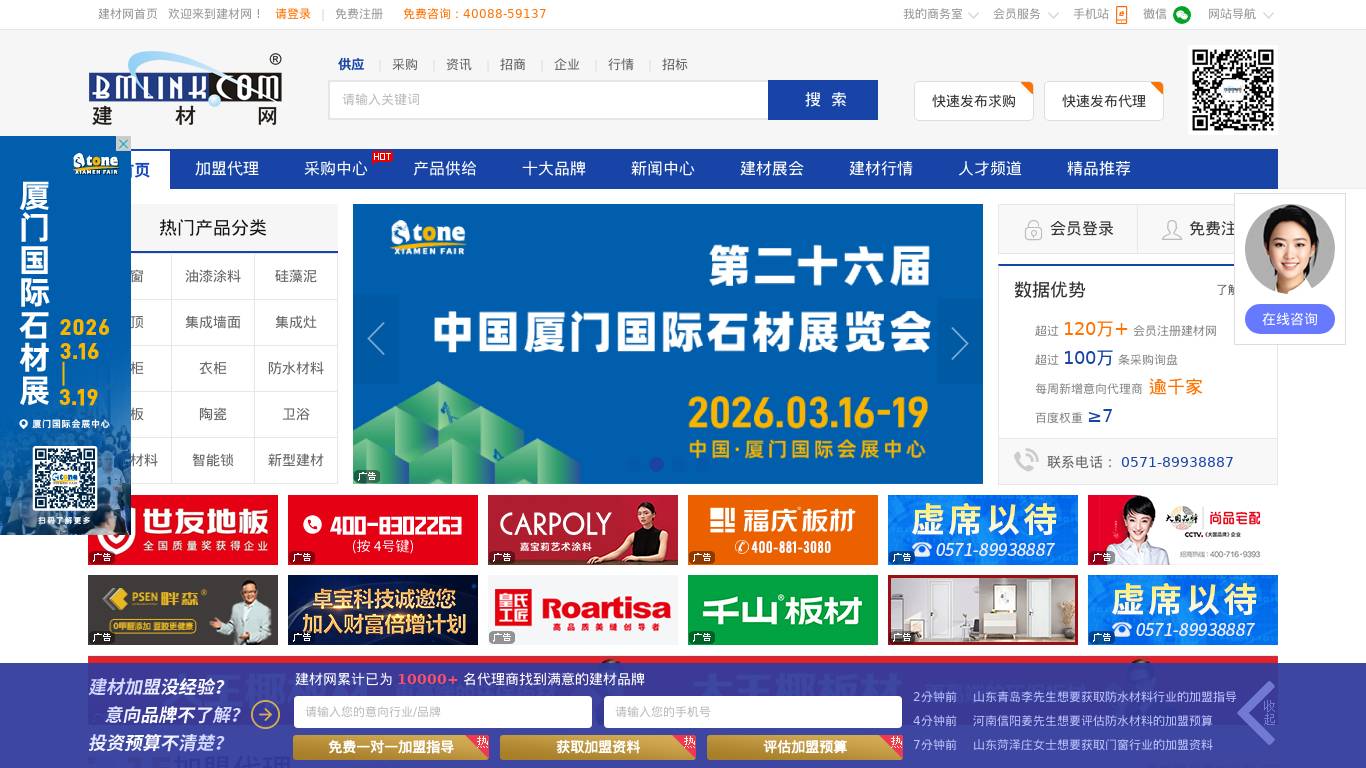Switch to the 采购 search tab

(404, 64)
